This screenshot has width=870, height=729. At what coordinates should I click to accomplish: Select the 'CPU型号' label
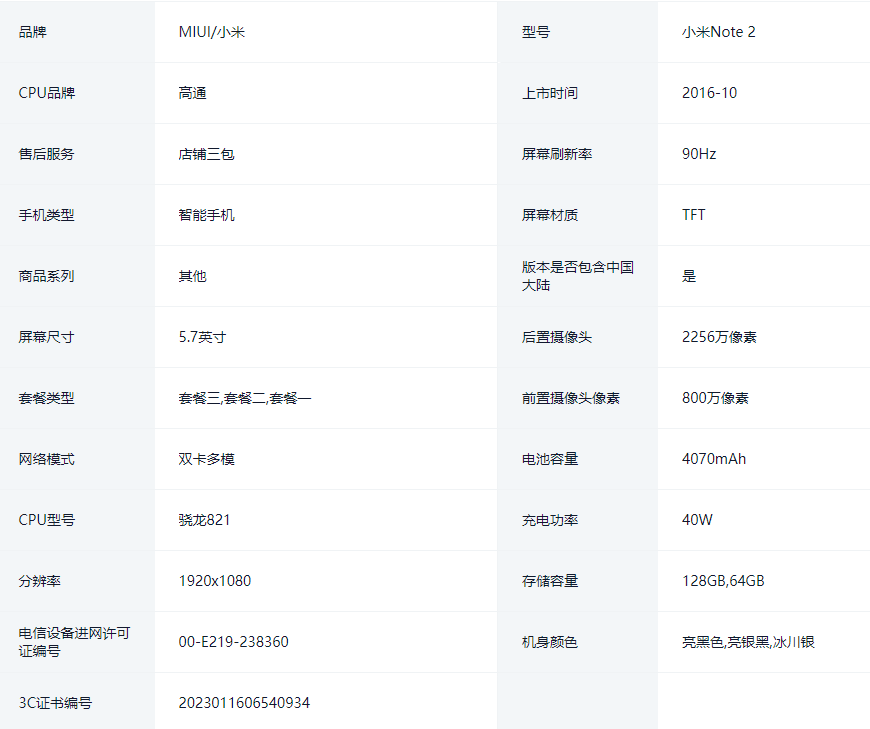(x=47, y=520)
